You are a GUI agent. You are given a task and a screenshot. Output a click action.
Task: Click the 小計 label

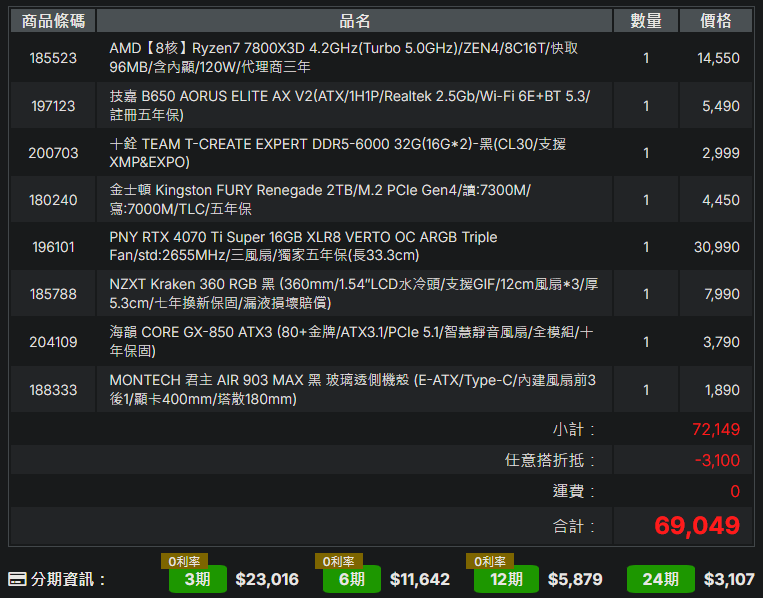[574, 429]
